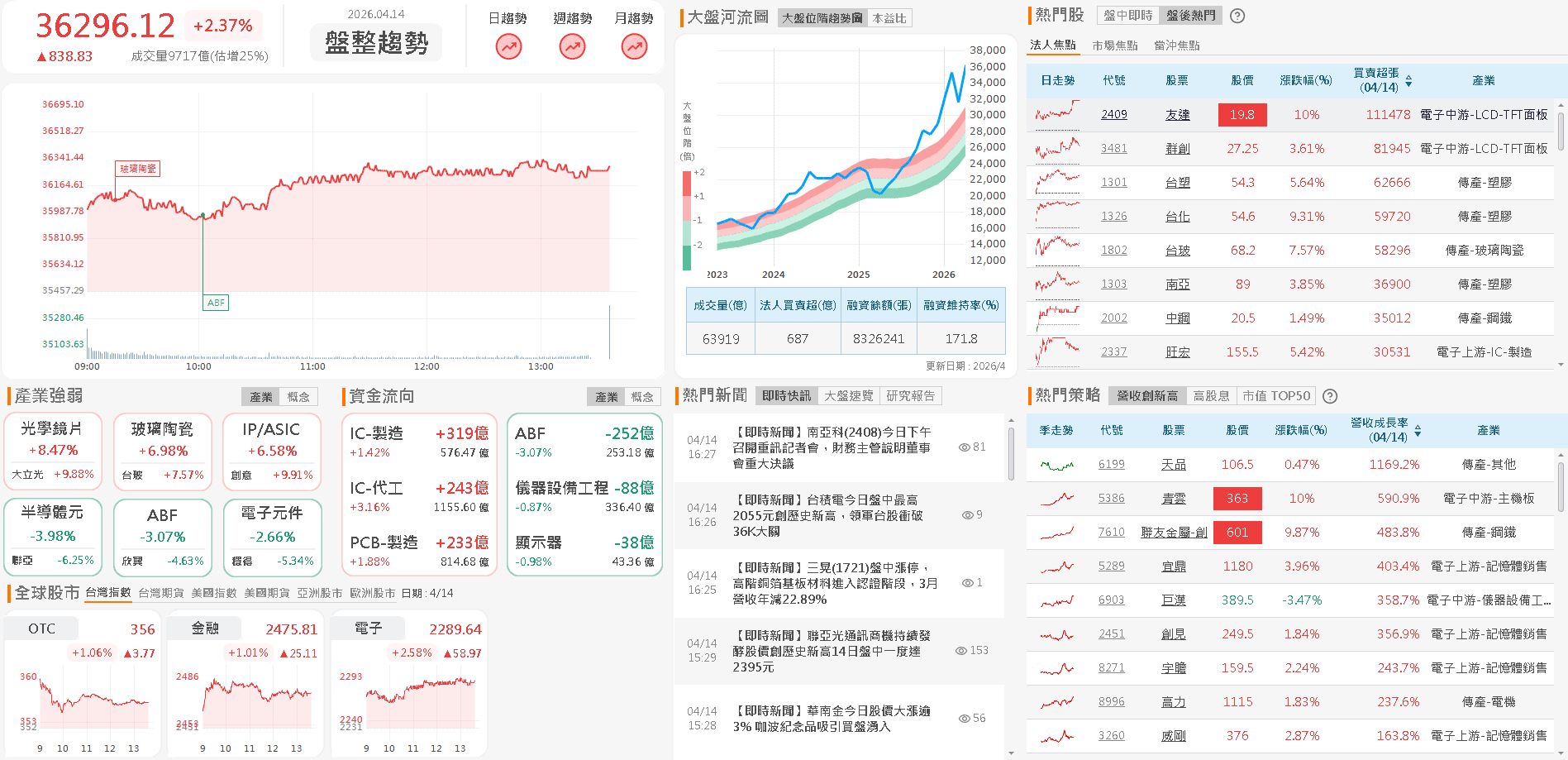Select the 台灣期貨 global markets tab
The image size is (1568, 760).
(161, 593)
